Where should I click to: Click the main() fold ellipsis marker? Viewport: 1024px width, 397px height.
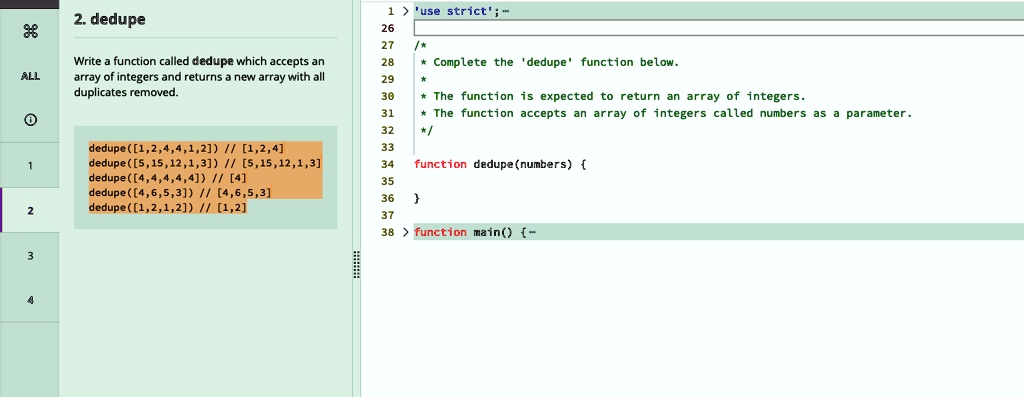click(532, 232)
